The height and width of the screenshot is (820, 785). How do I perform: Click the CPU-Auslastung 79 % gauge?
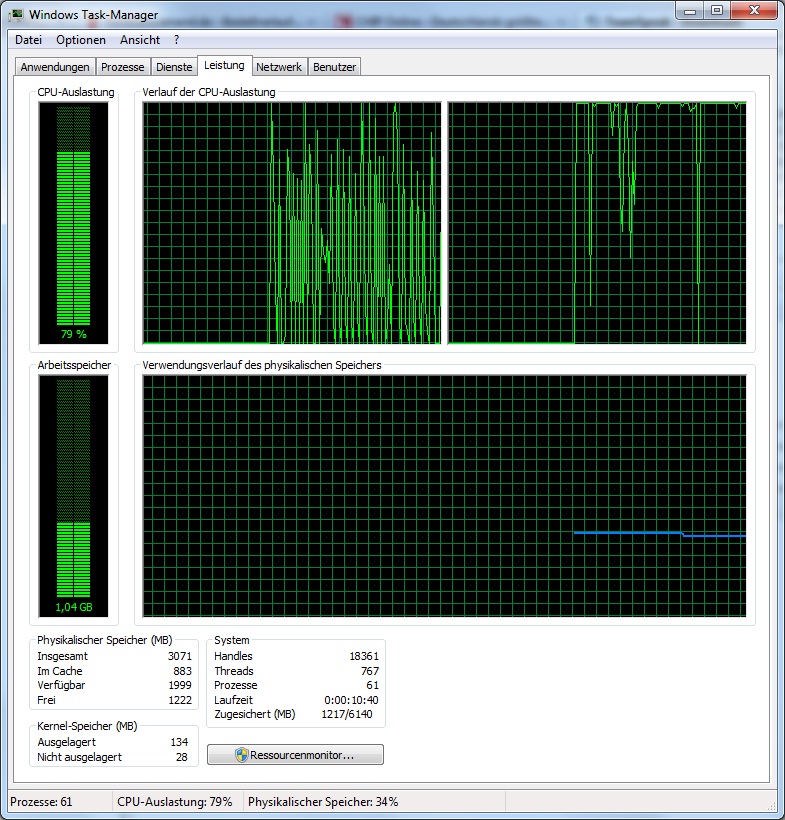click(x=73, y=223)
